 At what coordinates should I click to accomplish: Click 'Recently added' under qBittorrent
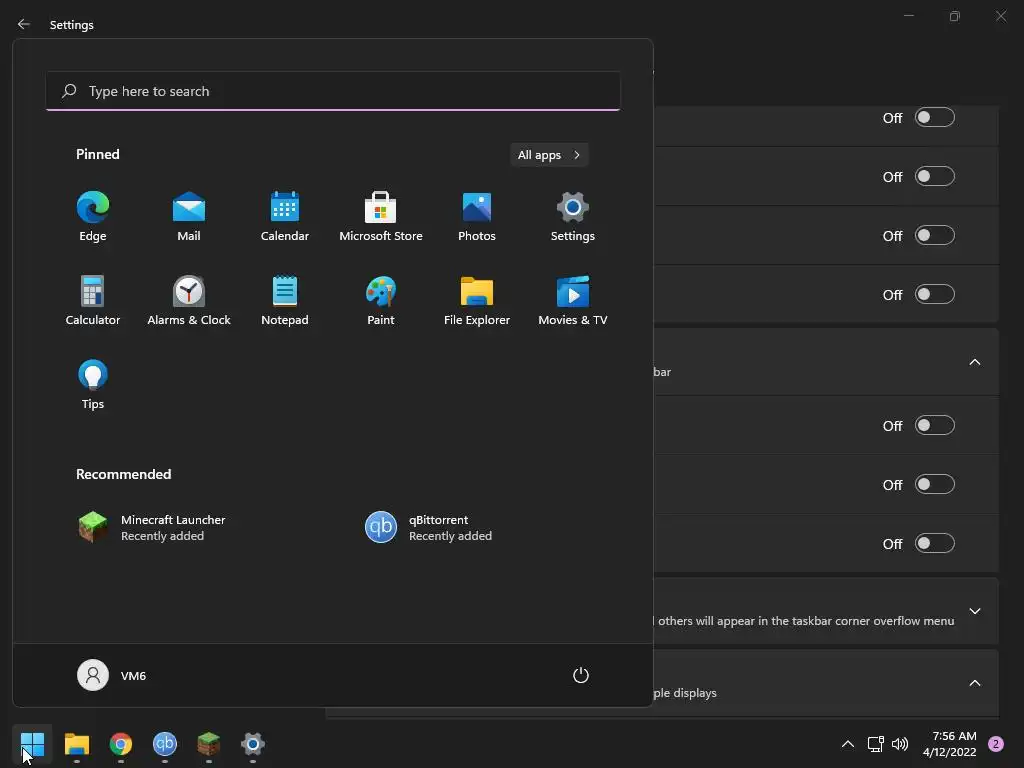[x=450, y=536]
